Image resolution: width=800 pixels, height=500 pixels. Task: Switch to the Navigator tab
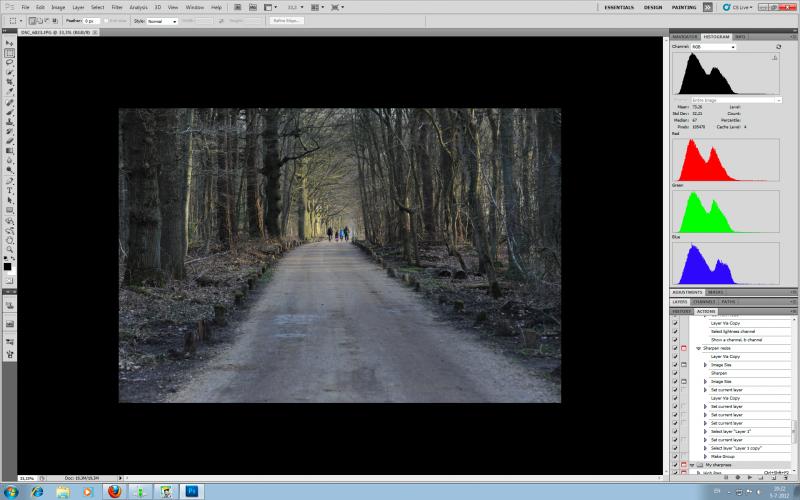coord(685,37)
